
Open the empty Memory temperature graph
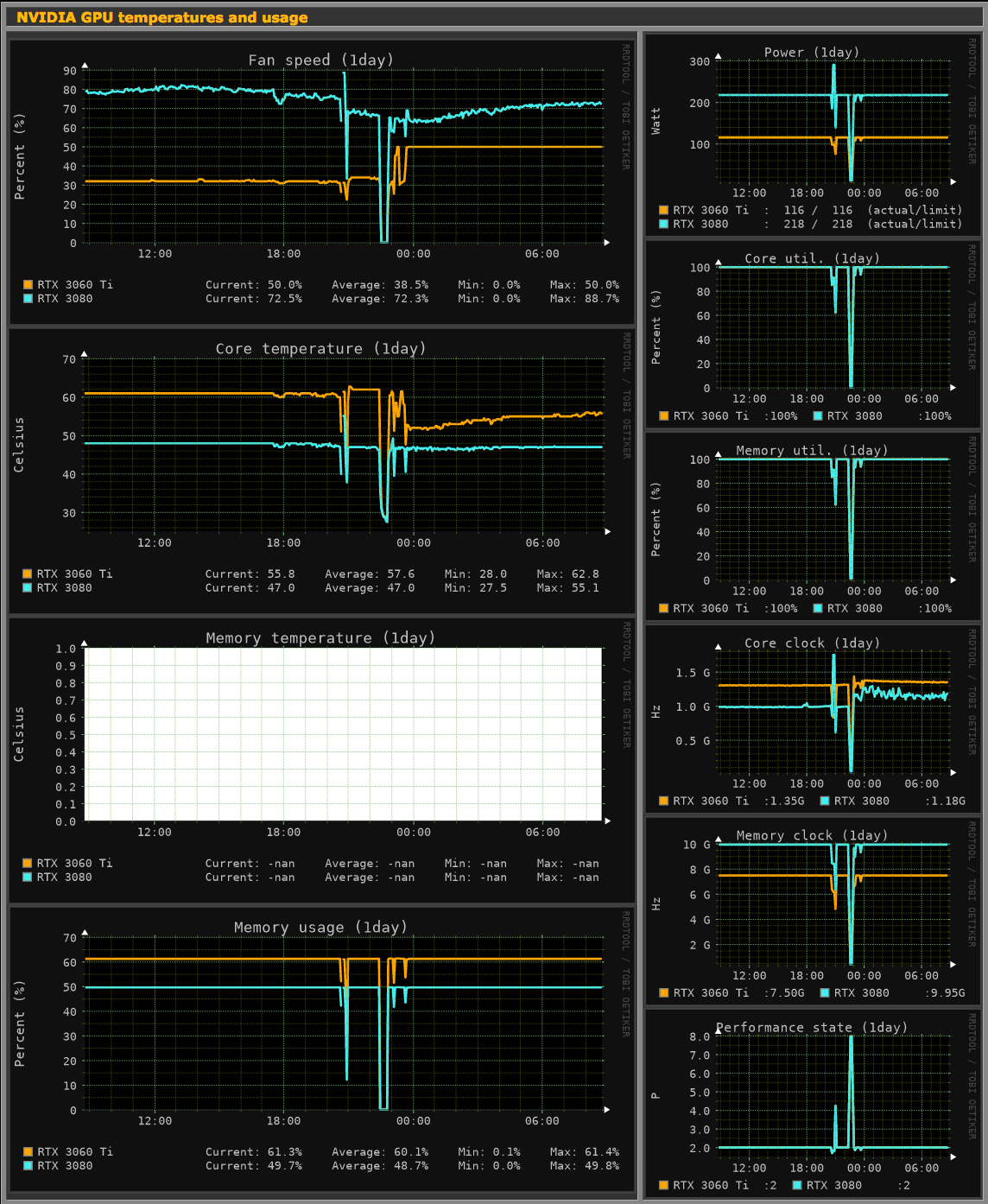pos(322,760)
